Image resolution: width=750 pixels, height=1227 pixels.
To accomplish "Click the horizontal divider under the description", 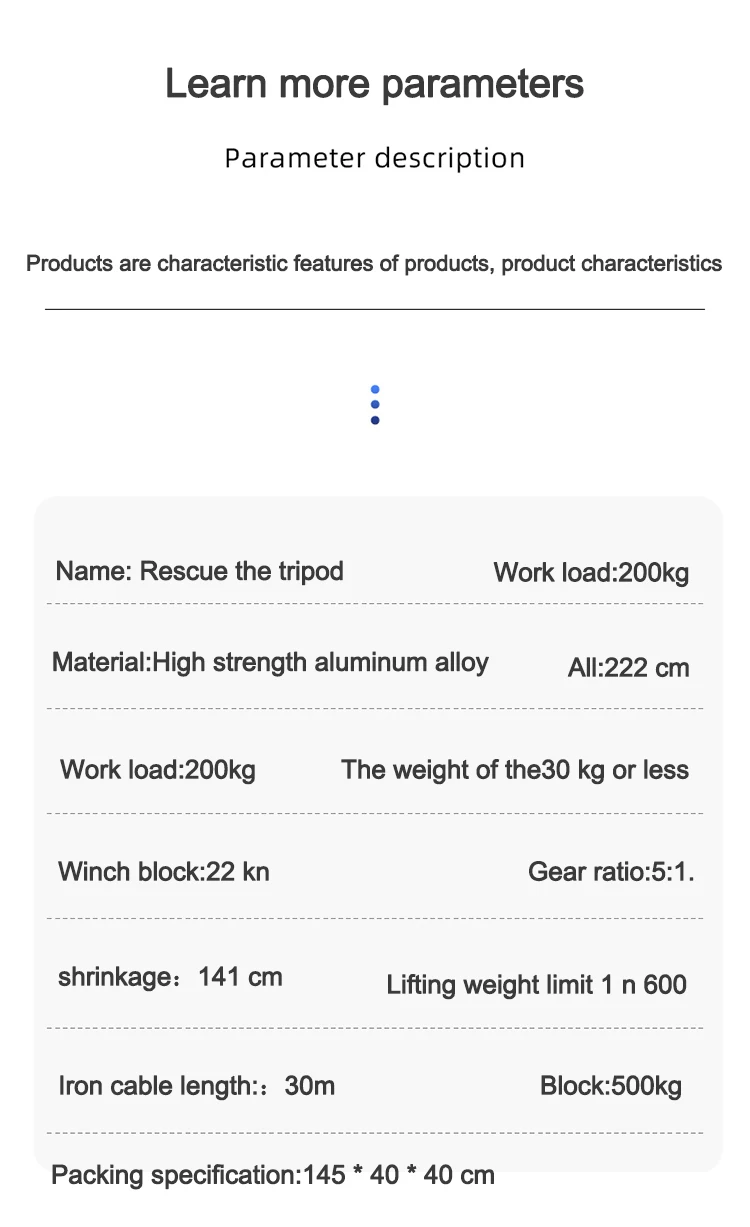I will point(375,310).
